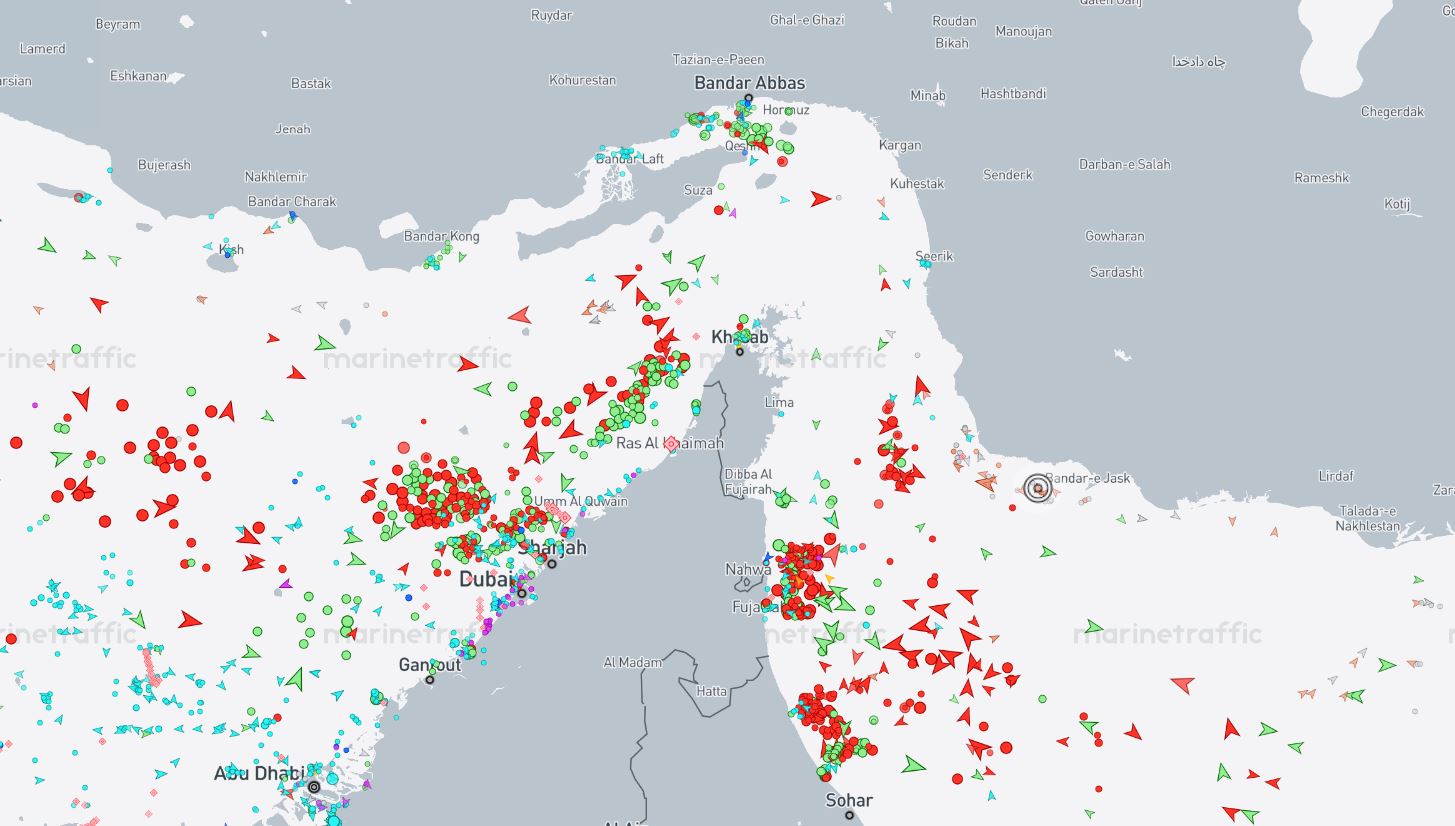The height and width of the screenshot is (826, 1455).
Task: Click the large salmon vessel arrow south of Bandar Kong
Action: pyautogui.click(x=519, y=316)
